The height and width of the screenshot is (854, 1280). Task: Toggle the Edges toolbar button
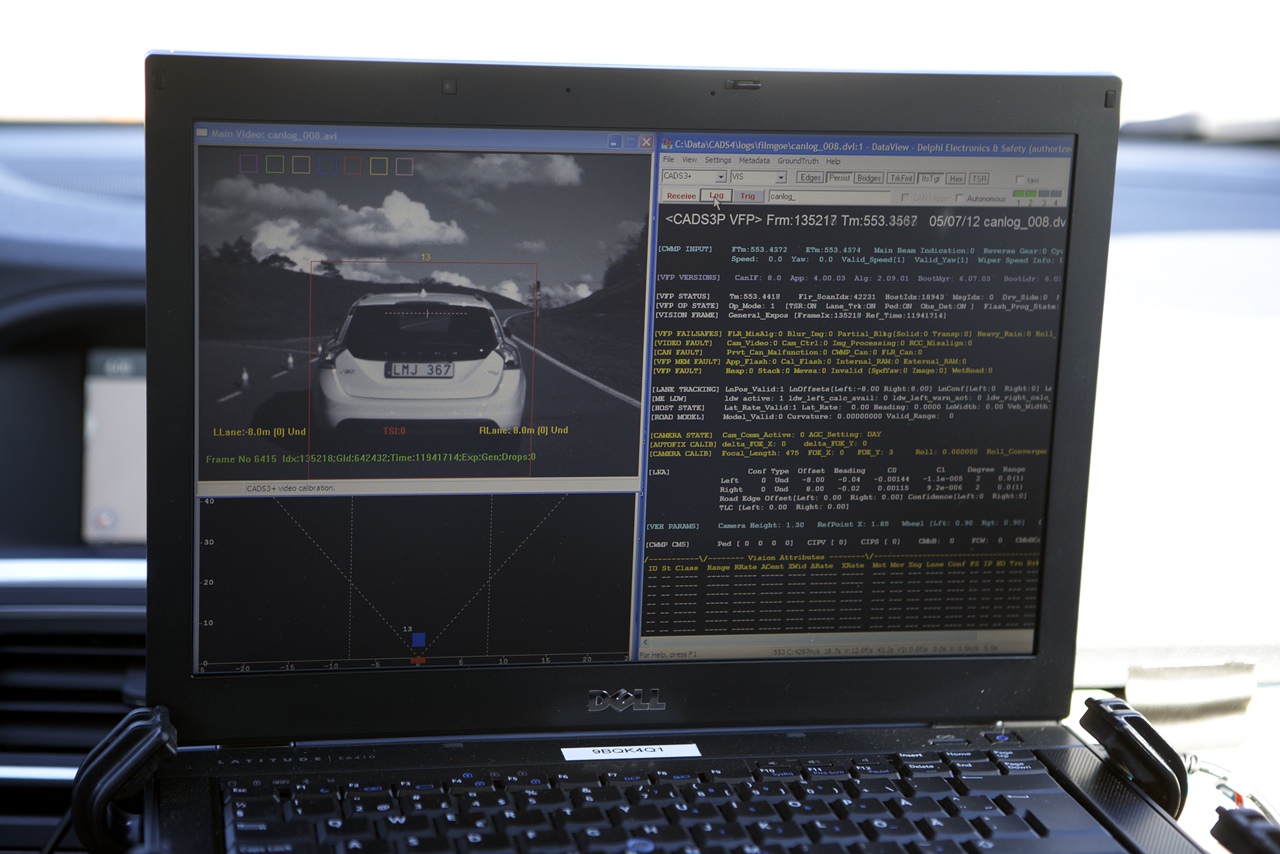point(810,178)
